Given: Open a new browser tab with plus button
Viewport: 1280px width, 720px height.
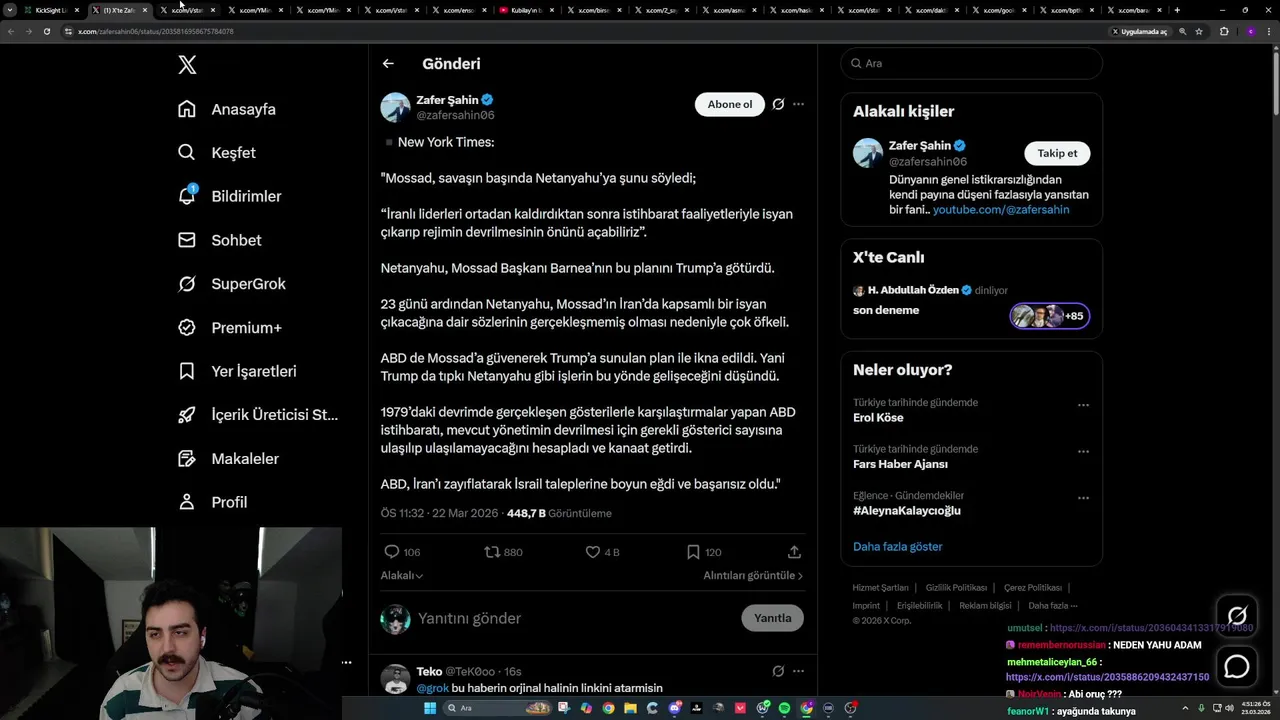Looking at the screenshot, I should [x=1176, y=10].
